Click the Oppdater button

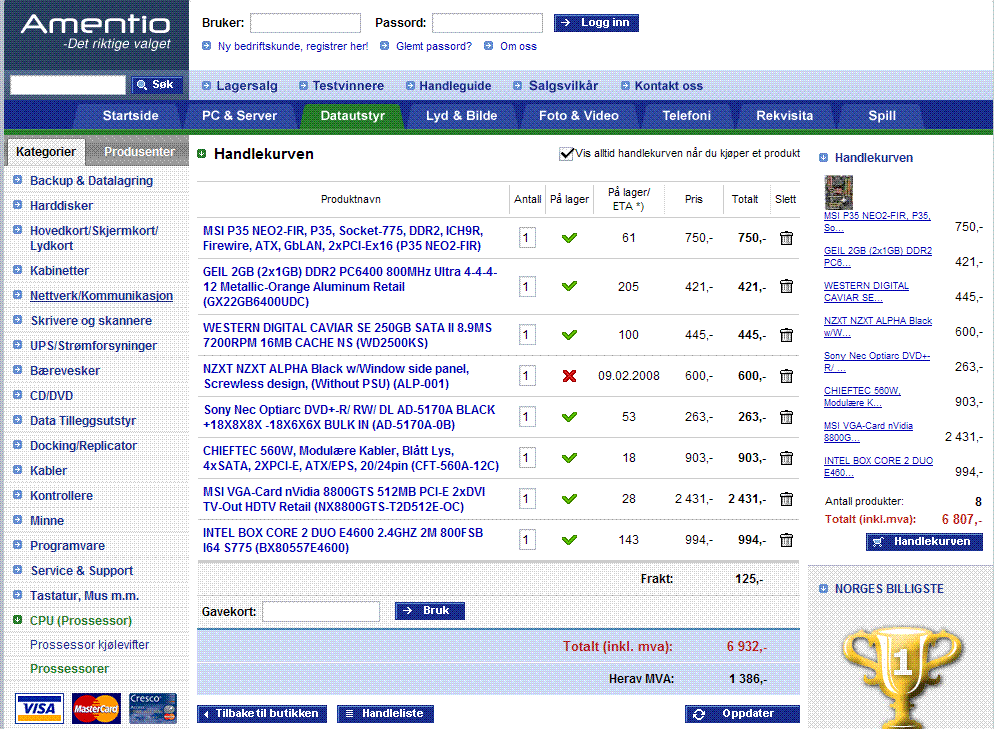pyautogui.click(x=742, y=714)
